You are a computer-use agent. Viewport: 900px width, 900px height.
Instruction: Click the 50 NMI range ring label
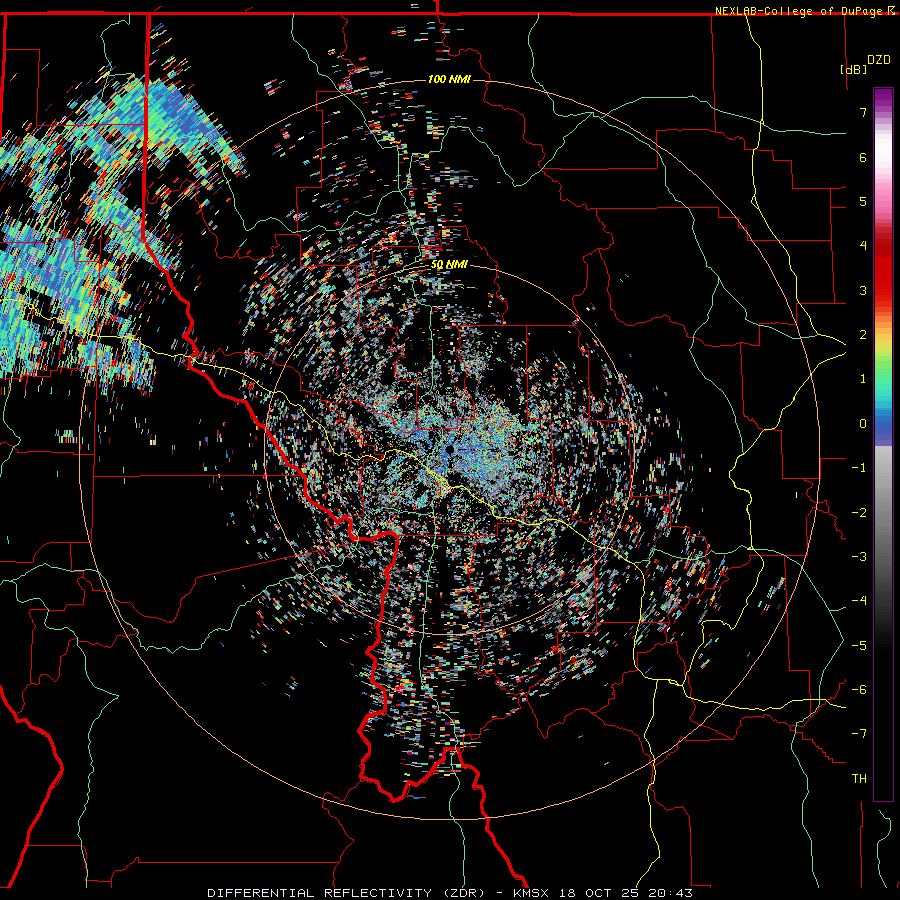449,265
